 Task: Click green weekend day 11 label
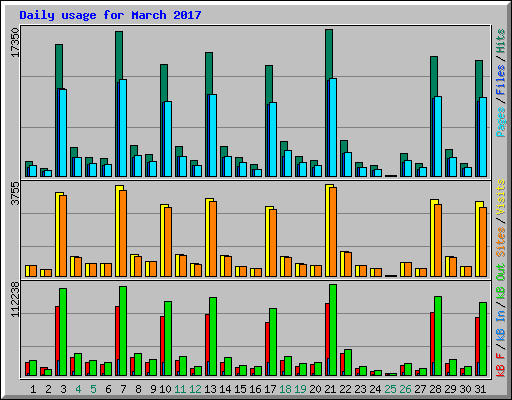(x=180, y=389)
